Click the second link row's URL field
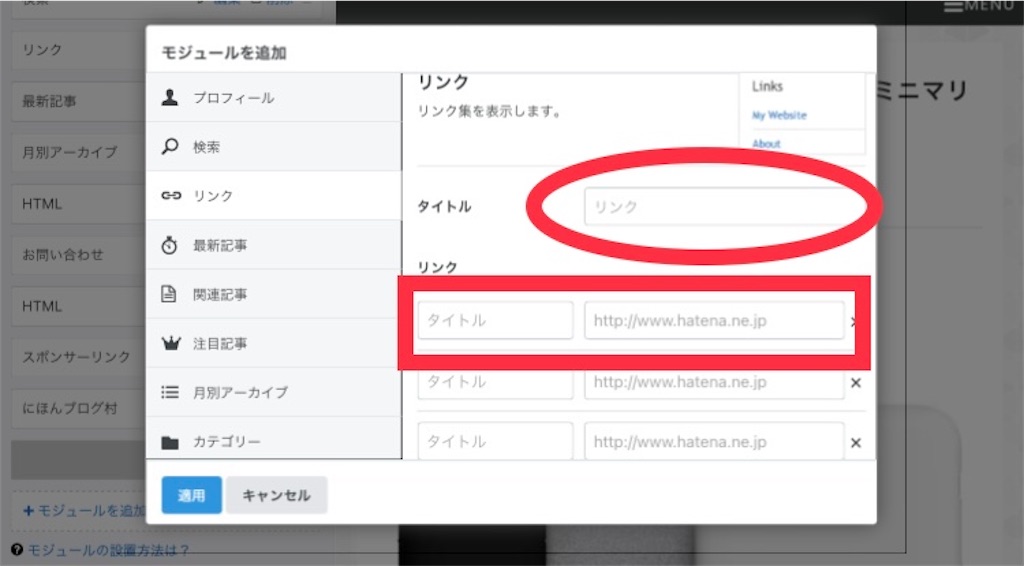 point(714,384)
